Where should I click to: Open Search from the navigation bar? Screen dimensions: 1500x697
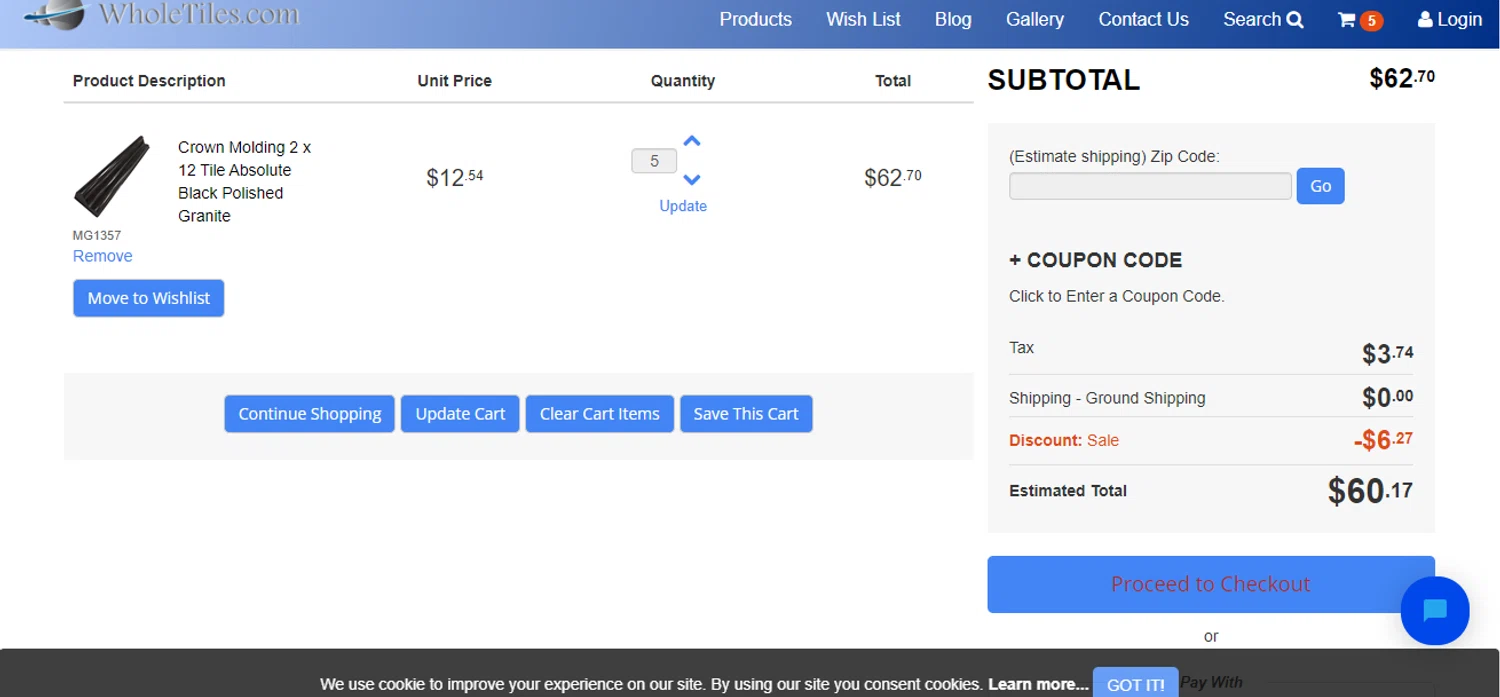[1263, 19]
